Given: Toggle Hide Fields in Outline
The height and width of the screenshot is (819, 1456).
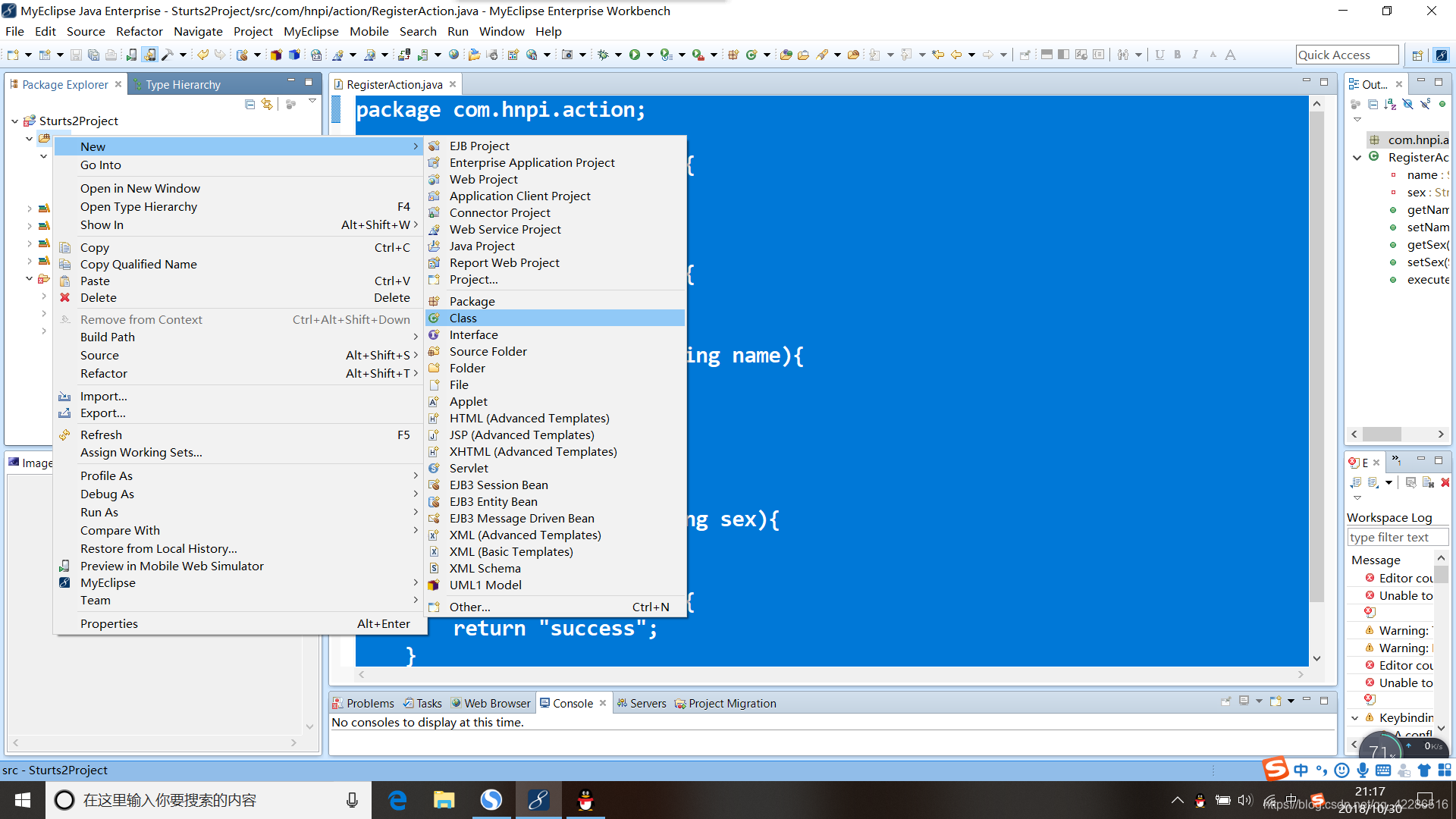Looking at the screenshot, I should point(1407,104).
